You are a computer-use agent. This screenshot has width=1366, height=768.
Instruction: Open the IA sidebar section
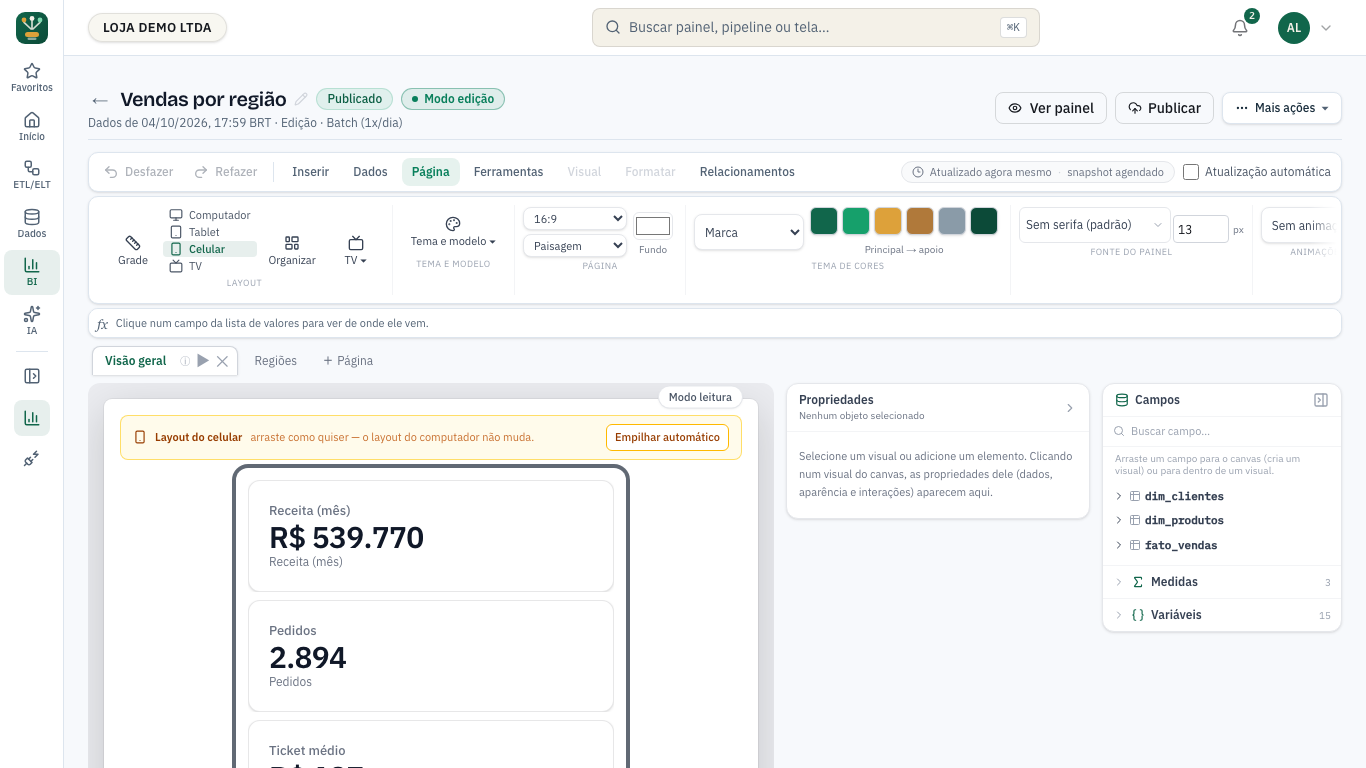coord(32,320)
